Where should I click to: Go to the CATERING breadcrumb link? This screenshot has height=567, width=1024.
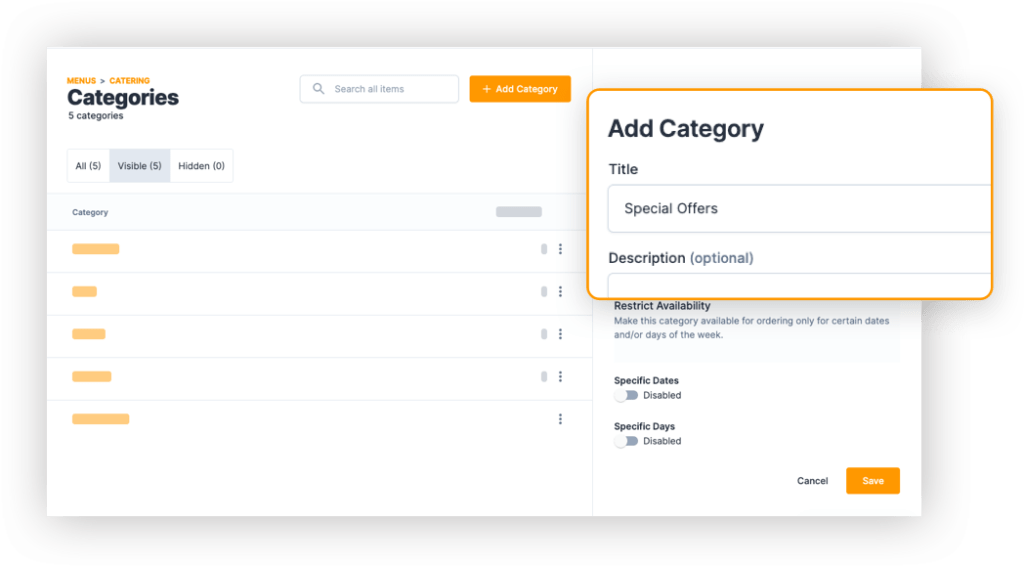129,80
